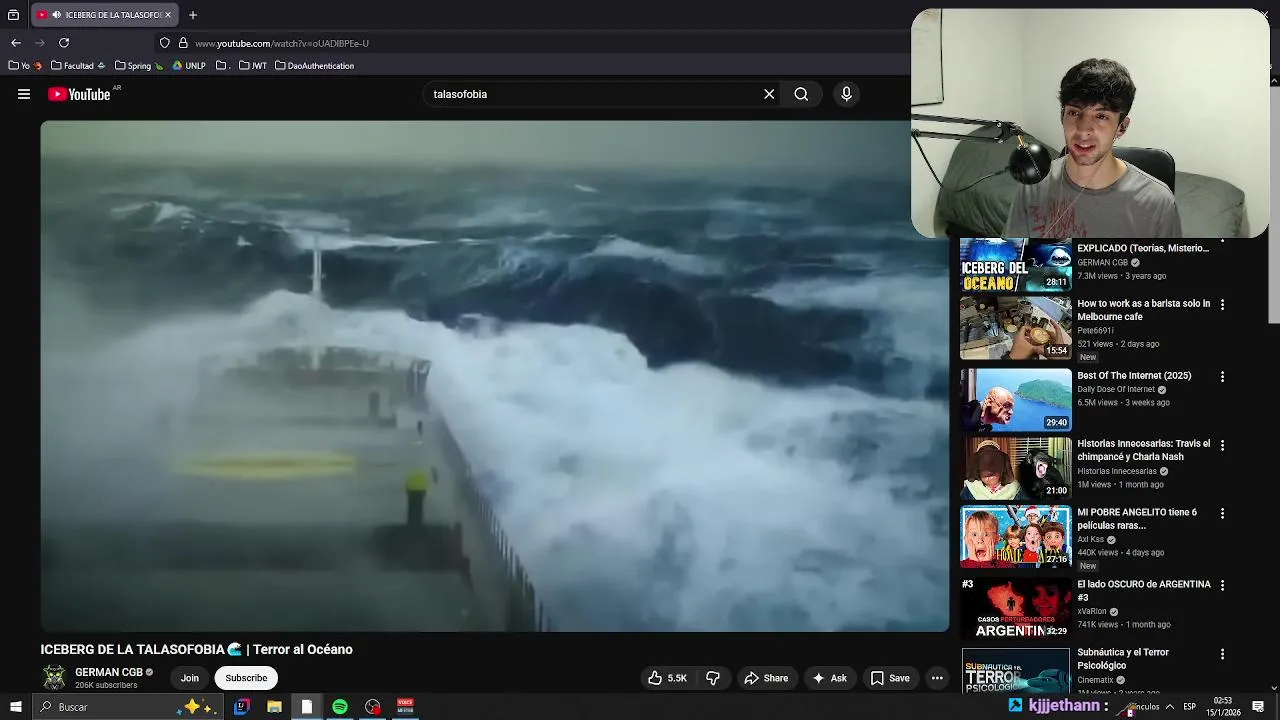
Task: Join GERMAN CGB channel membership
Action: [190, 678]
